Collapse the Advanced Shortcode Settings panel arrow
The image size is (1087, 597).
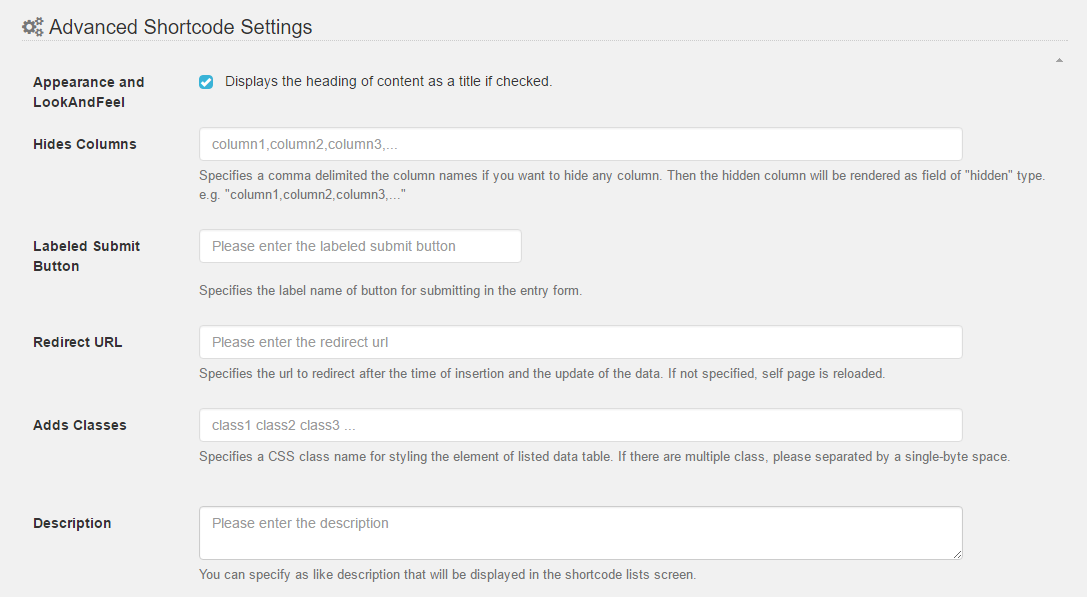click(1059, 61)
